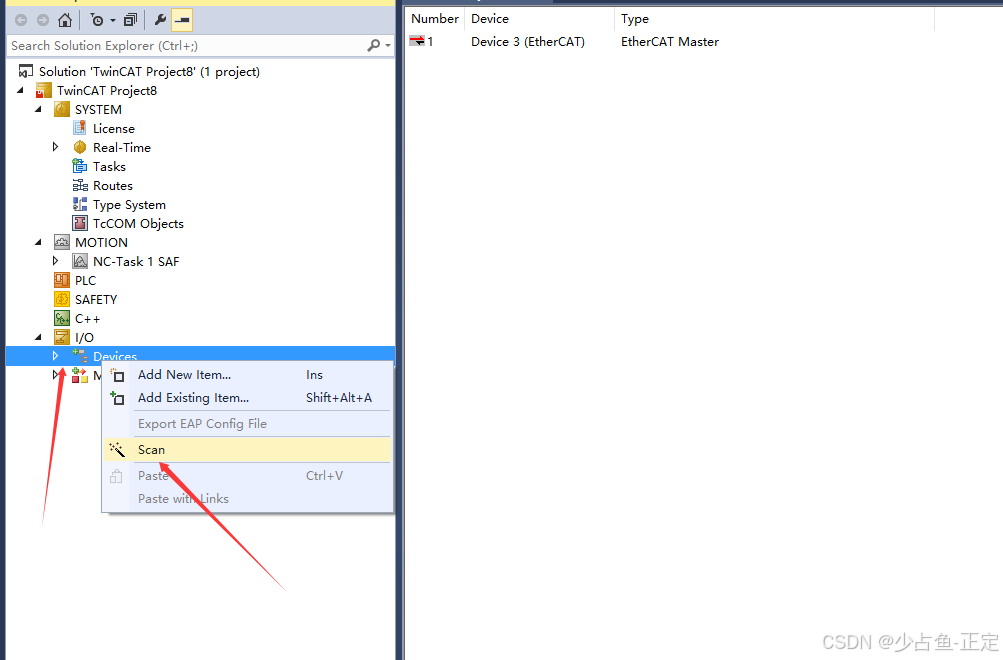1003x660 pixels.
Task: Click the NC-Task 1 SAF icon
Action: (80, 262)
